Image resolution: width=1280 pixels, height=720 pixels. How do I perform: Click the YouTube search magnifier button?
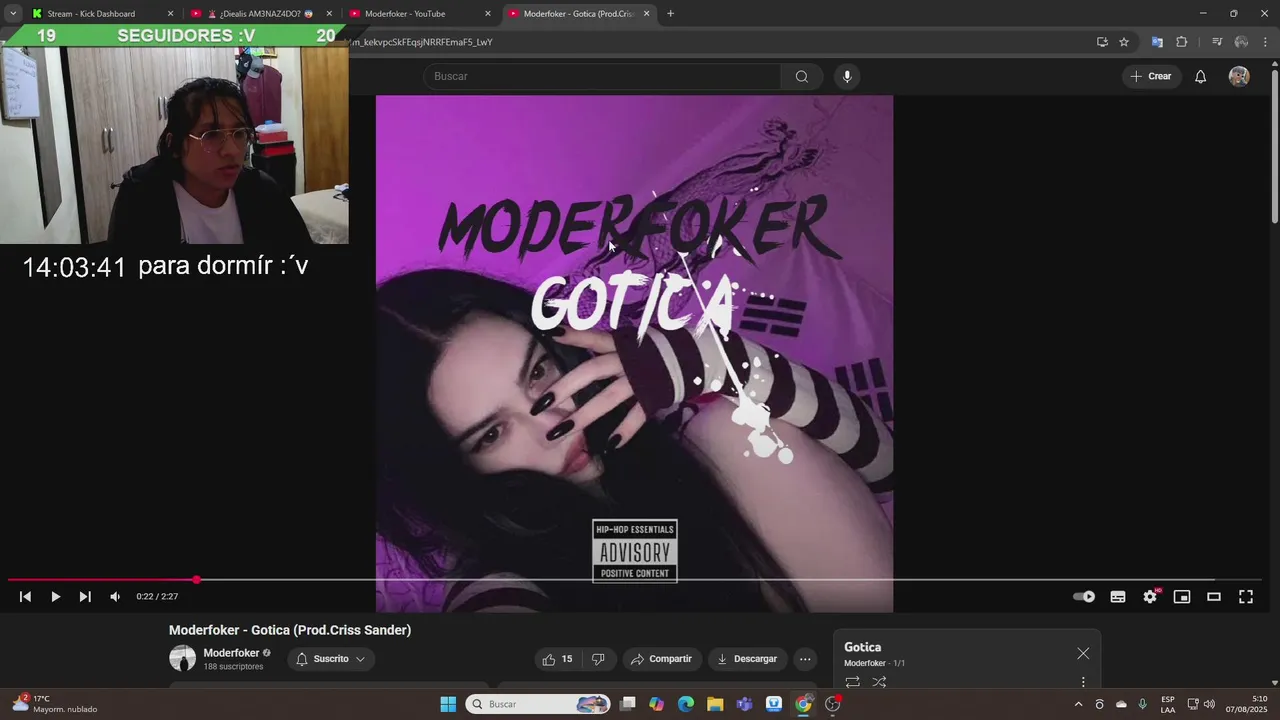coord(801,77)
